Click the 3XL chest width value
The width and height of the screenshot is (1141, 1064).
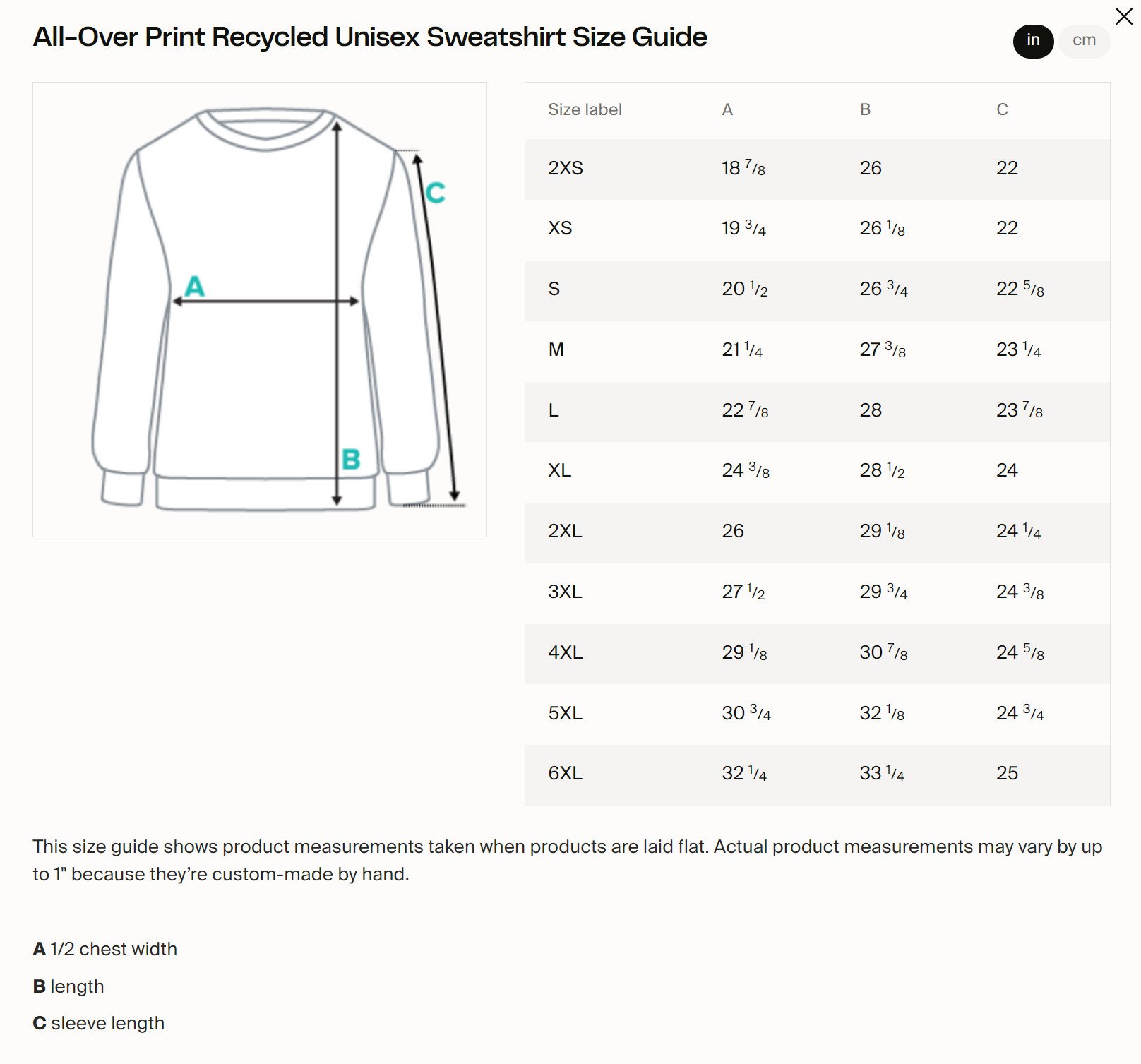pos(743,592)
